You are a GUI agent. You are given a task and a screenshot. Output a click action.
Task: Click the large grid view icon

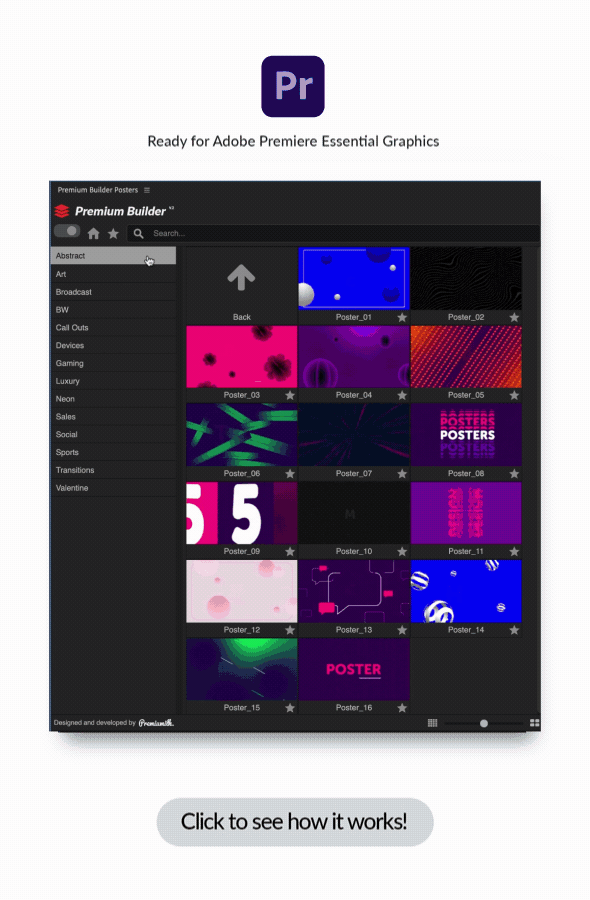(x=534, y=723)
